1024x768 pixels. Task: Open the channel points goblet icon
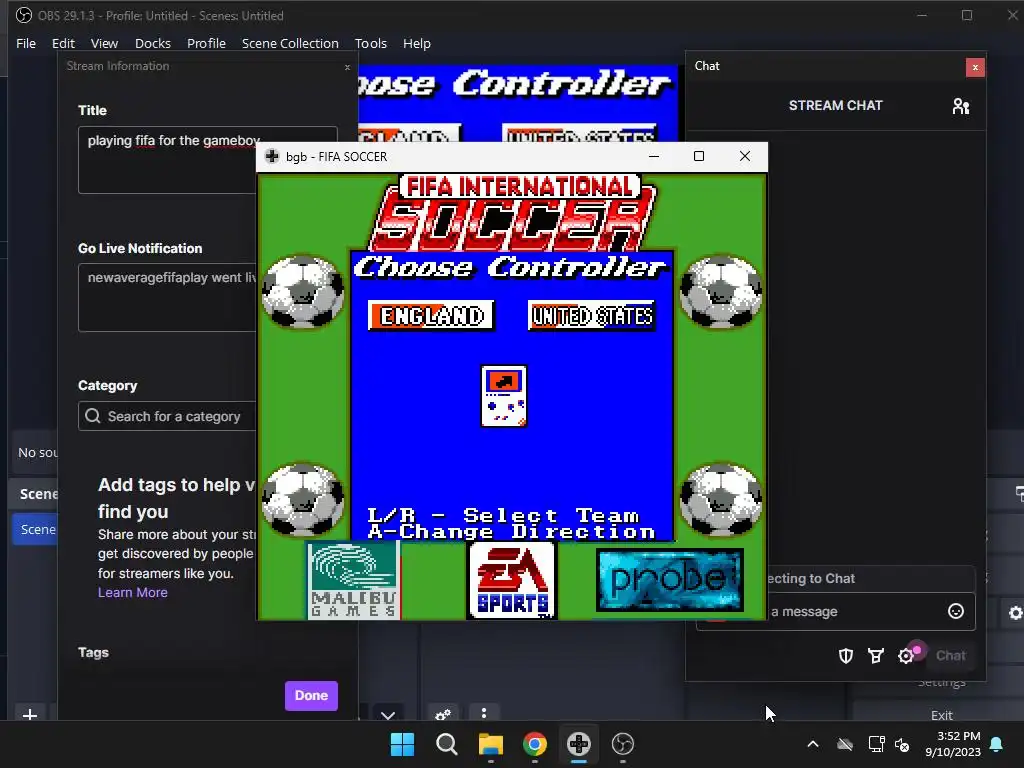pos(876,656)
